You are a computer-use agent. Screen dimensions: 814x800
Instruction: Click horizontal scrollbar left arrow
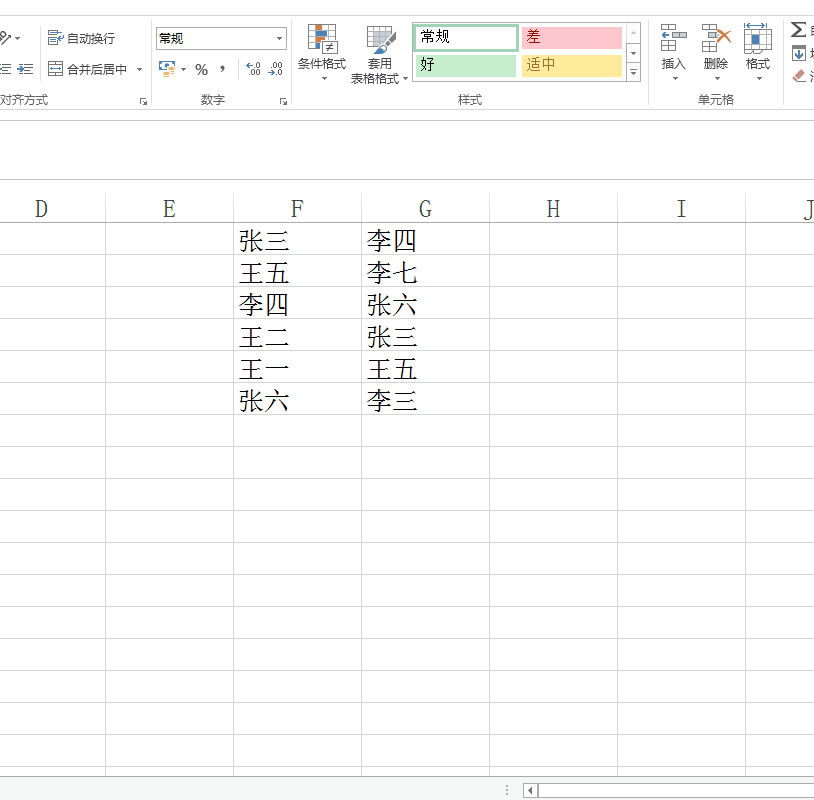tap(530, 791)
